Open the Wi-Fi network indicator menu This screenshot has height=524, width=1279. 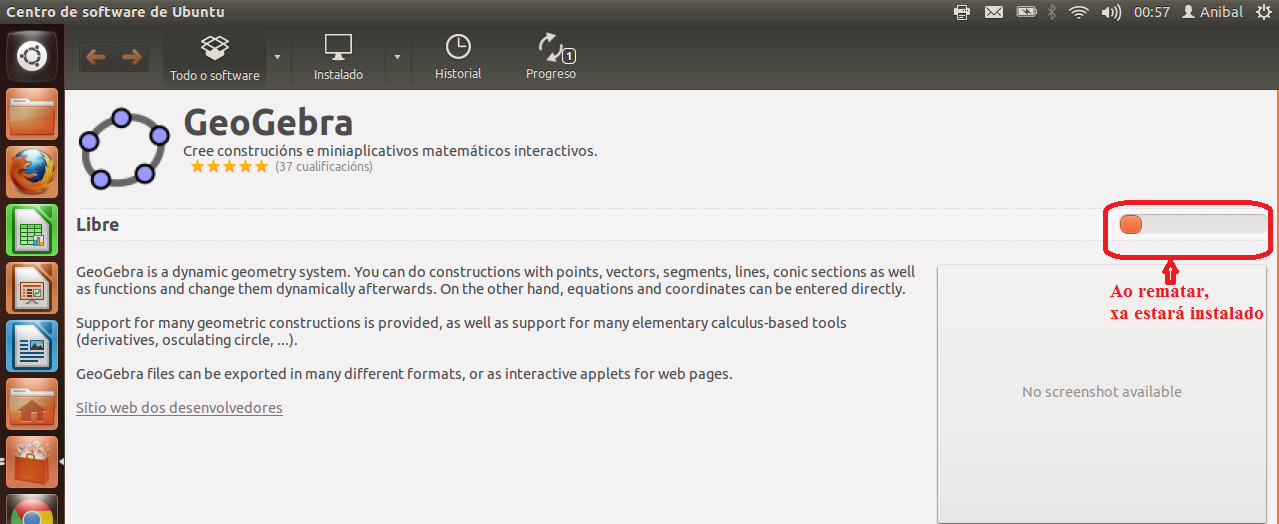[1078, 12]
